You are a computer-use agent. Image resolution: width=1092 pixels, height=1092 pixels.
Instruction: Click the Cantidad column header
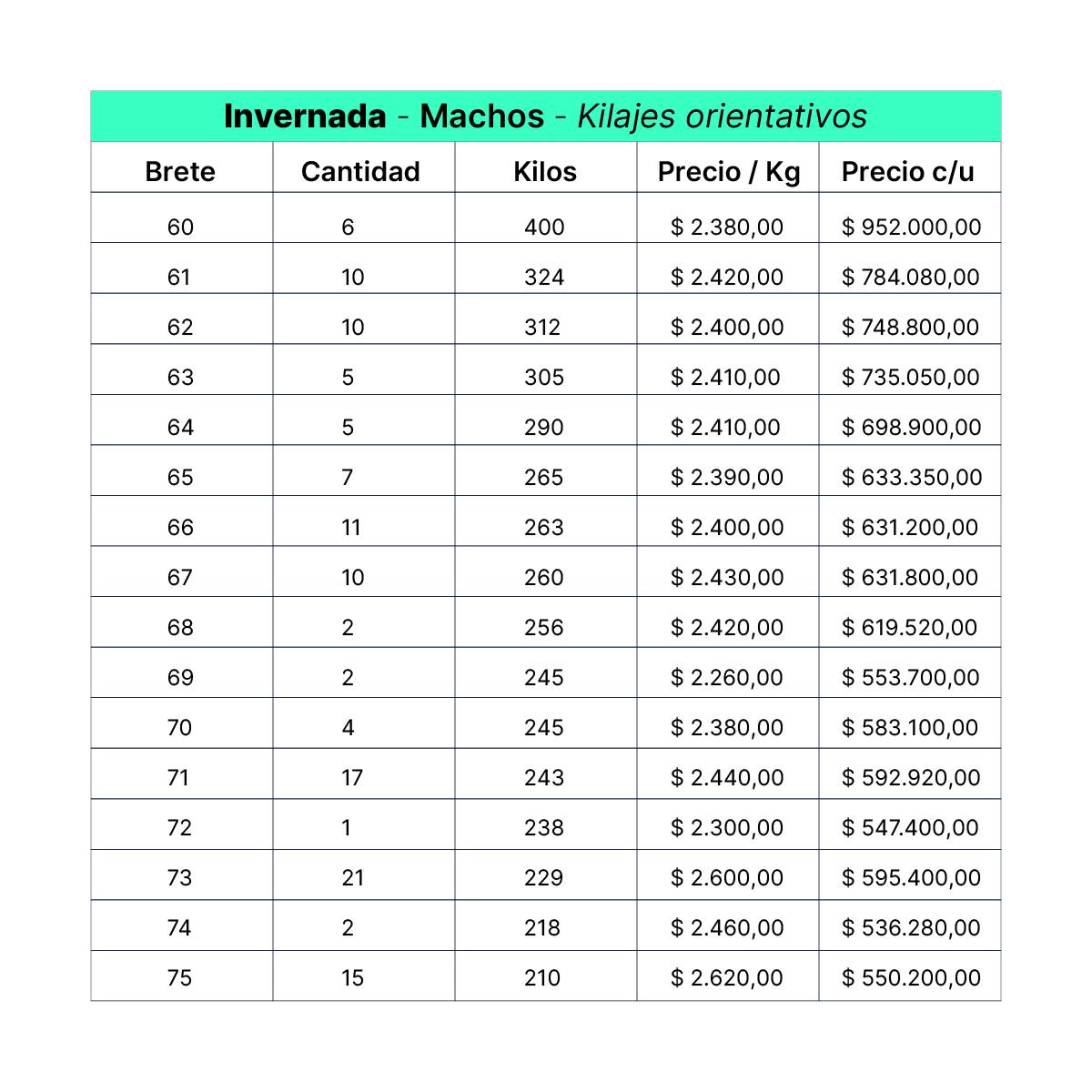(360, 171)
